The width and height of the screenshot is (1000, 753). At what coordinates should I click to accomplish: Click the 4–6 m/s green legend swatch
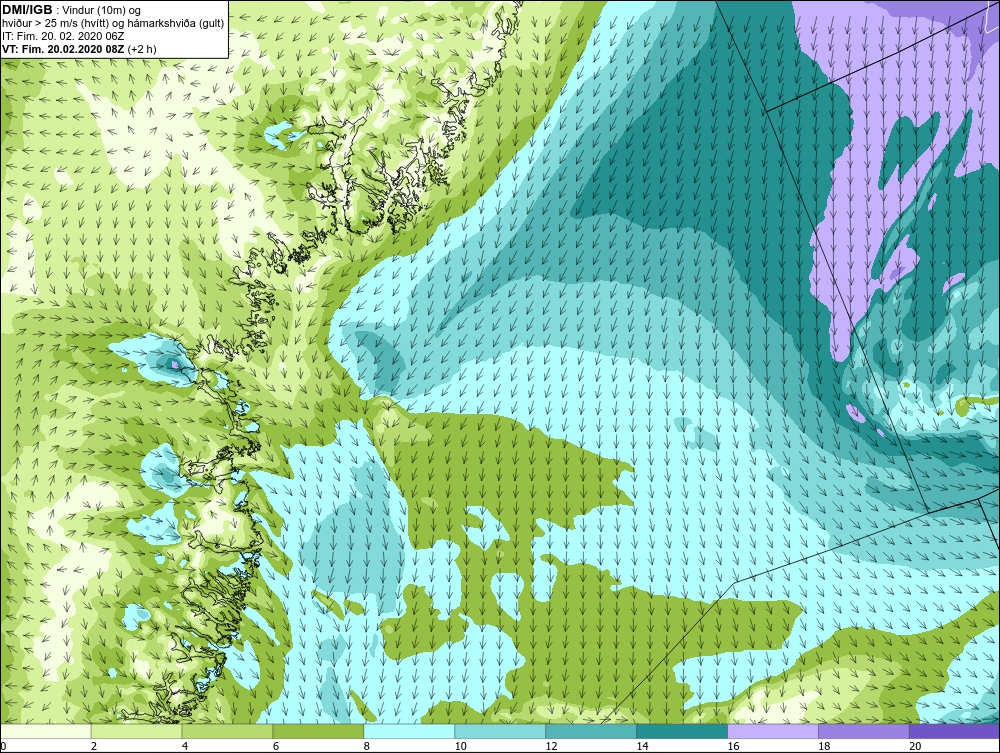227,731
